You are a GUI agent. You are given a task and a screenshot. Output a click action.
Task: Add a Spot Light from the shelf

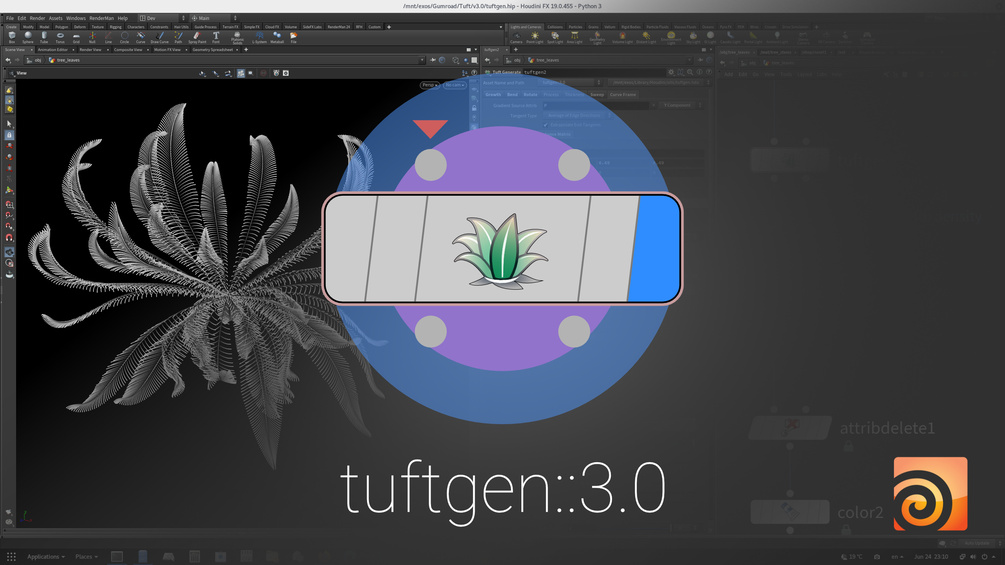tap(555, 38)
